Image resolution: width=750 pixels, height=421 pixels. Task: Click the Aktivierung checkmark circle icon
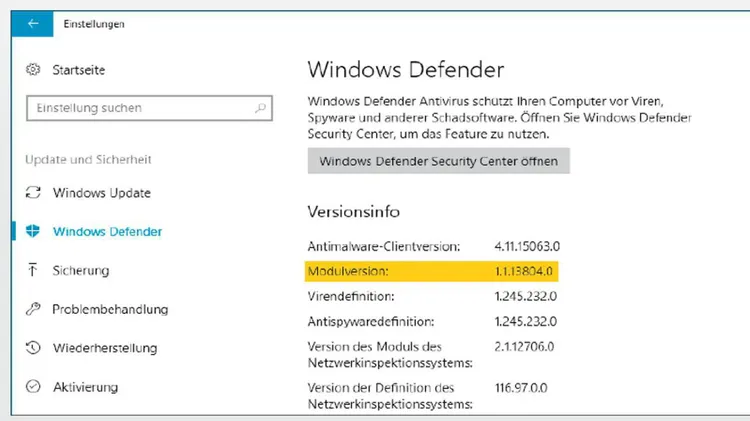click(x=33, y=387)
